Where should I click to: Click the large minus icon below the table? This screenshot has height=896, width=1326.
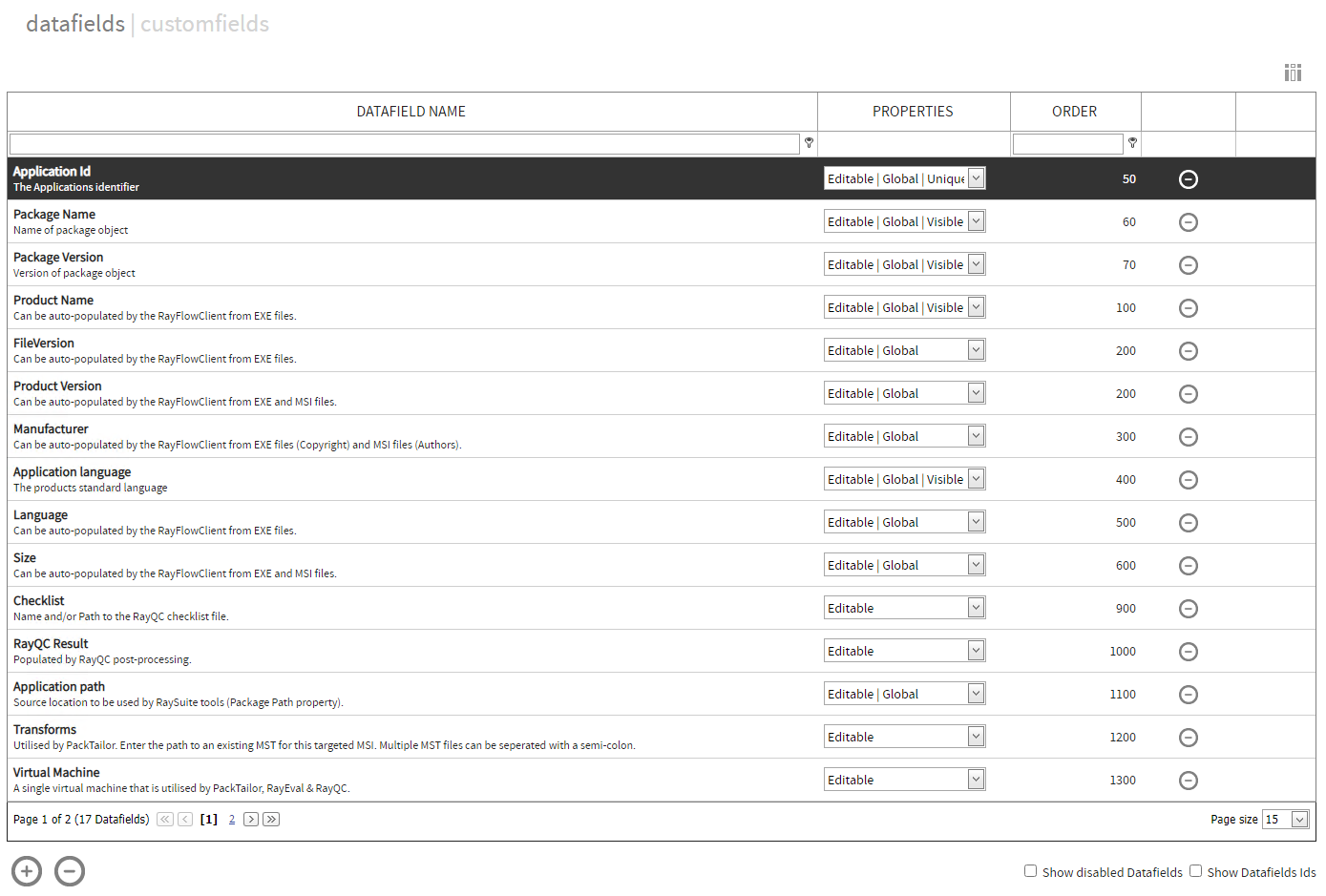coord(70,871)
